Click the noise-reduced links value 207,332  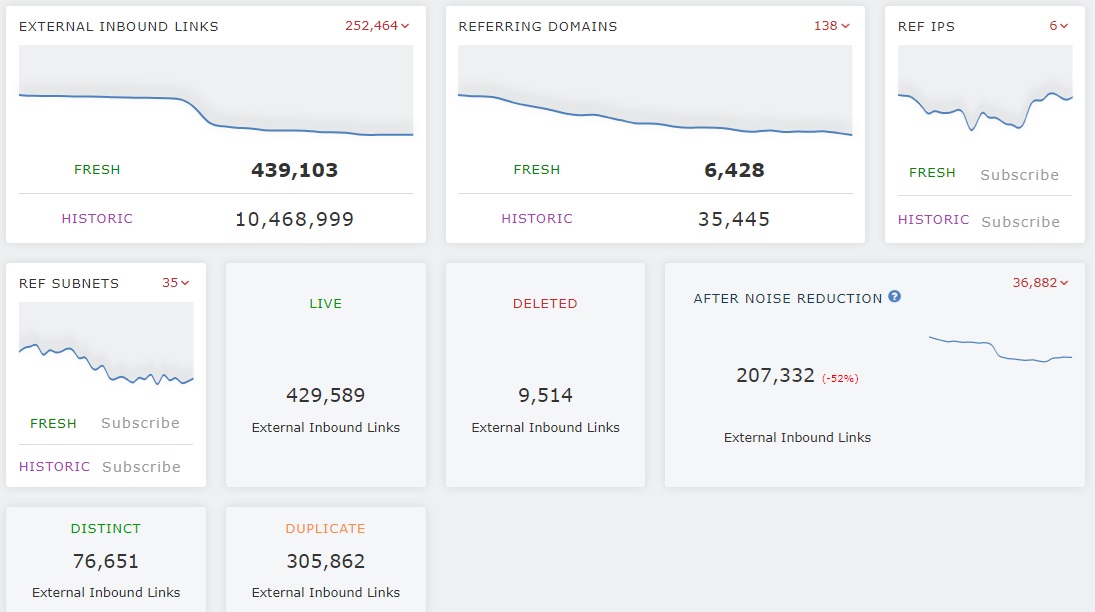[x=775, y=376]
